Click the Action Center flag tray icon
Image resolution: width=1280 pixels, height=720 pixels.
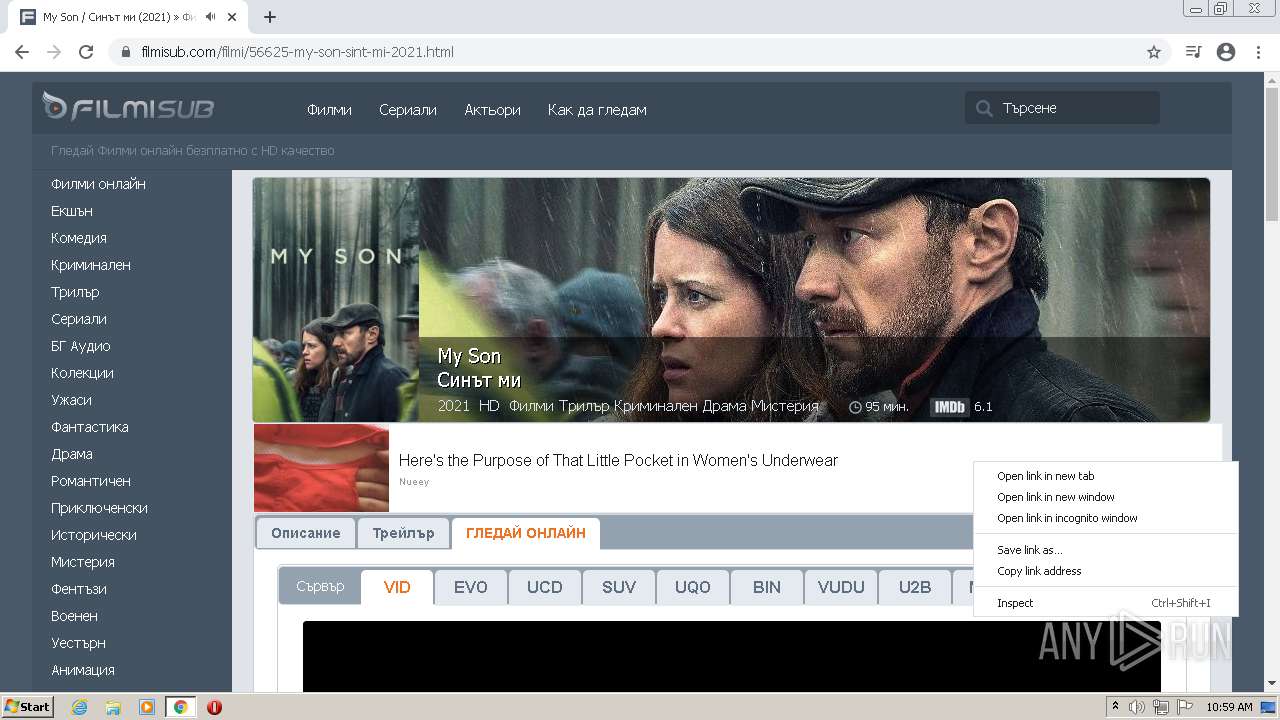(1184, 707)
